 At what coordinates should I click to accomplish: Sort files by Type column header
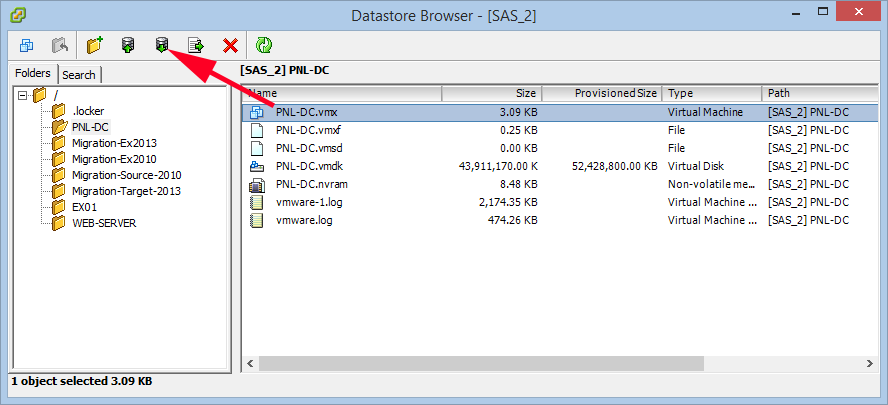click(x=711, y=93)
